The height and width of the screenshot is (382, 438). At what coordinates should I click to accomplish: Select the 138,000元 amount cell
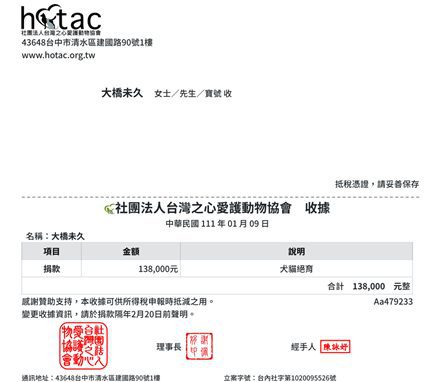point(131,269)
